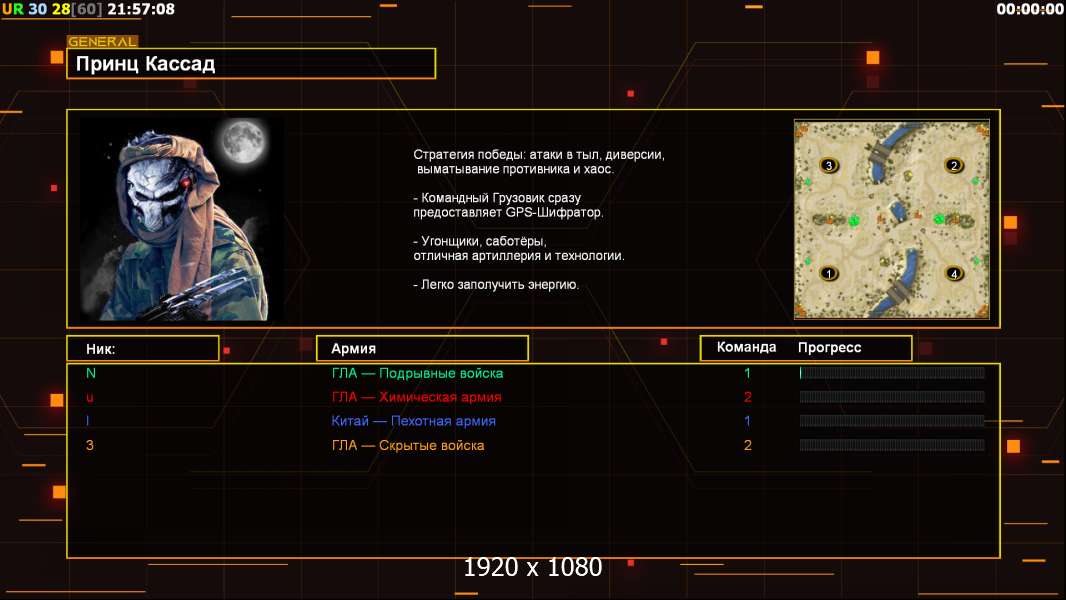This screenshot has height=600, width=1066.
Task: Click the Командный Грузовик description line
Action: click(509, 205)
